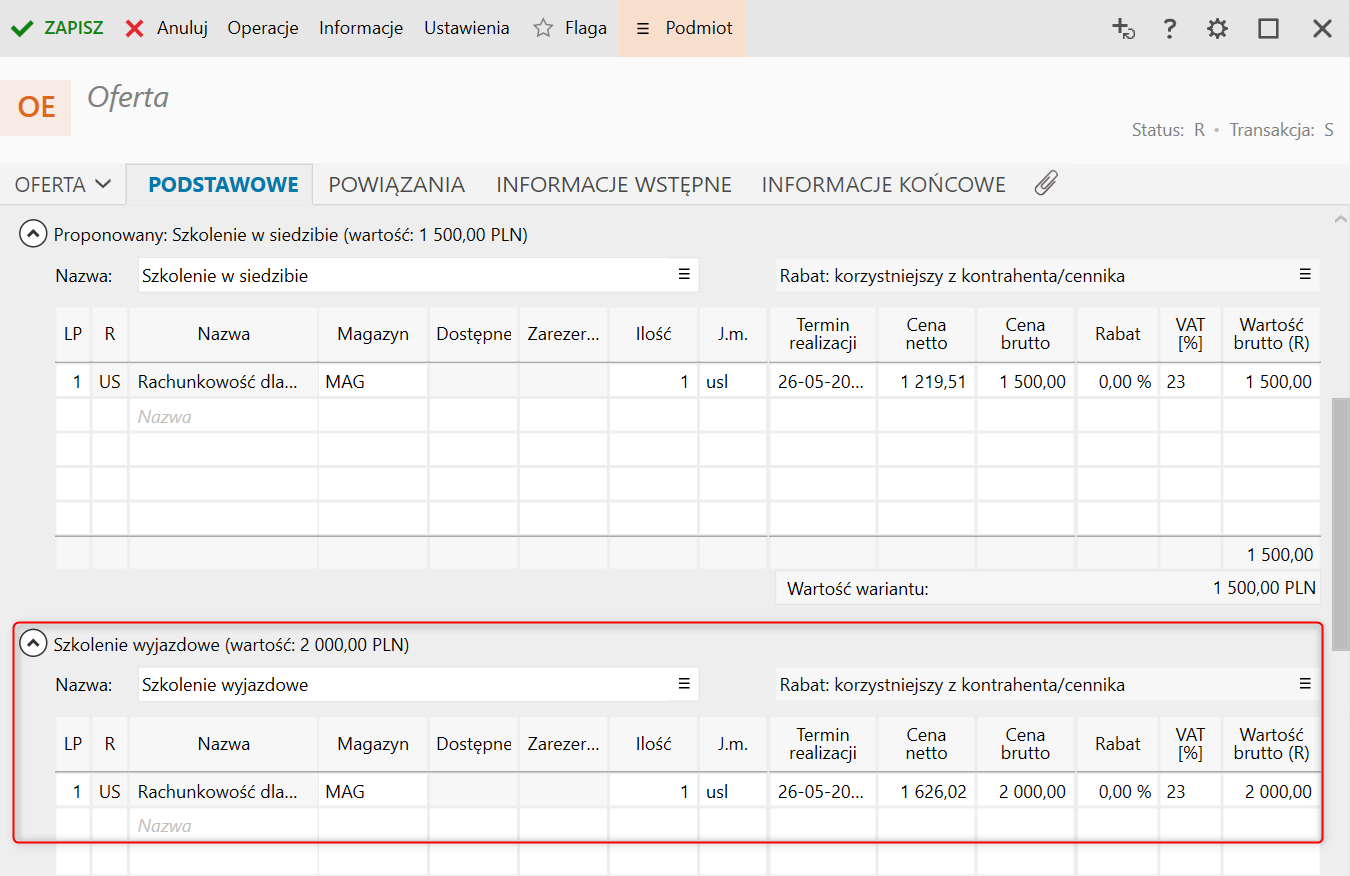Open attachments paperclip icon
The image size is (1350, 876).
point(1046,183)
